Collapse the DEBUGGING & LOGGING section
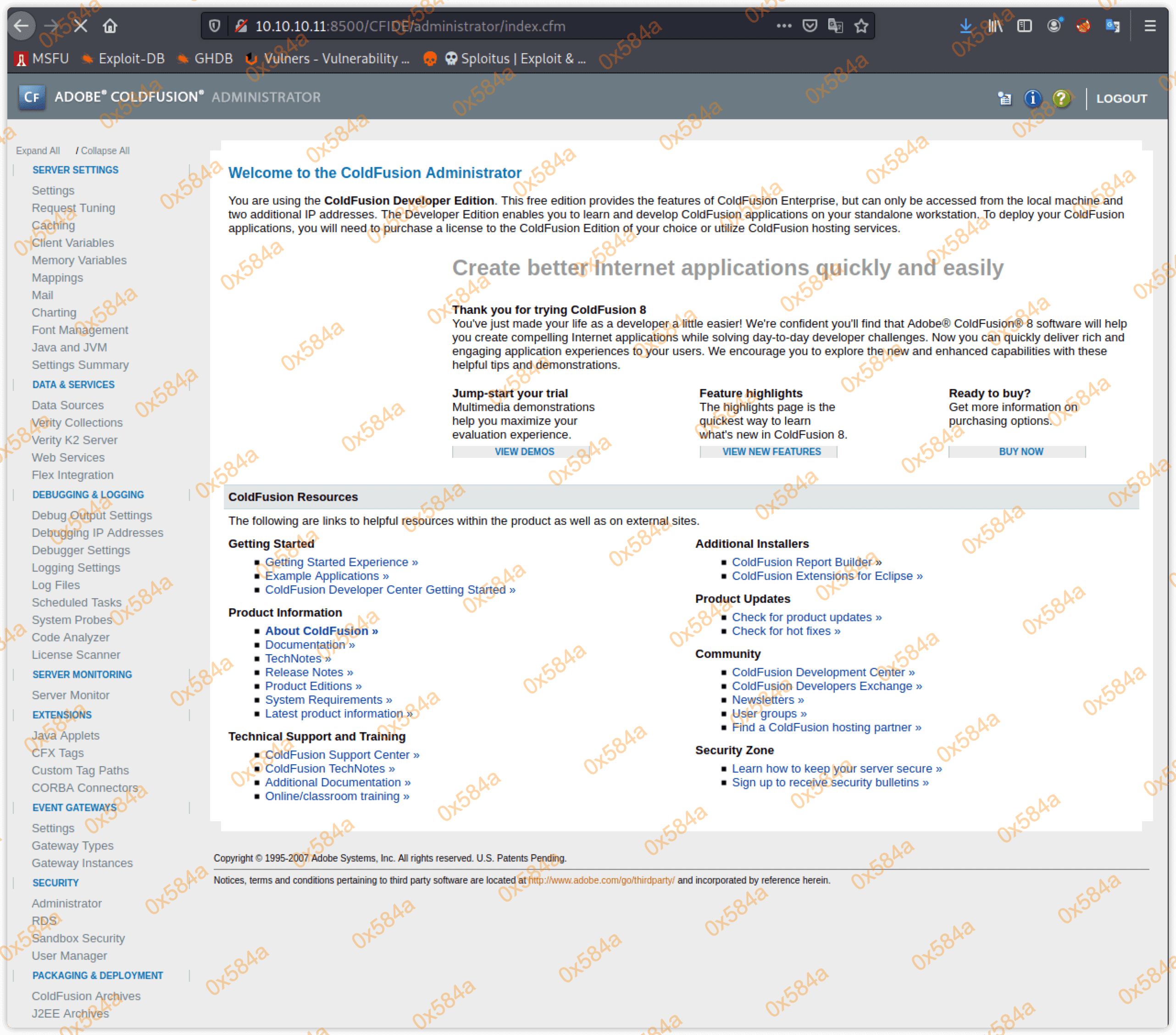The height and width of the screenshot is (1035, 1176). [88, 495]
